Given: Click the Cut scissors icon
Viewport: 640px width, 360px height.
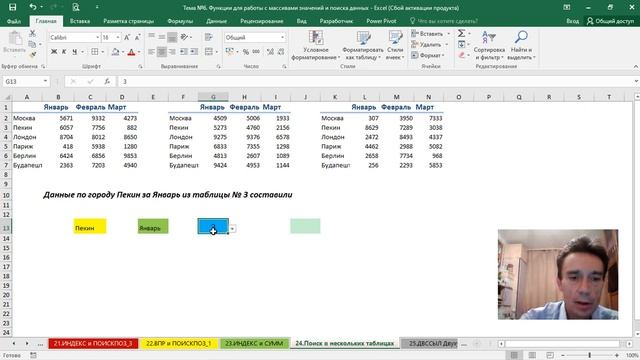Looking at the screenshot, I should click(x=33, y=34).
